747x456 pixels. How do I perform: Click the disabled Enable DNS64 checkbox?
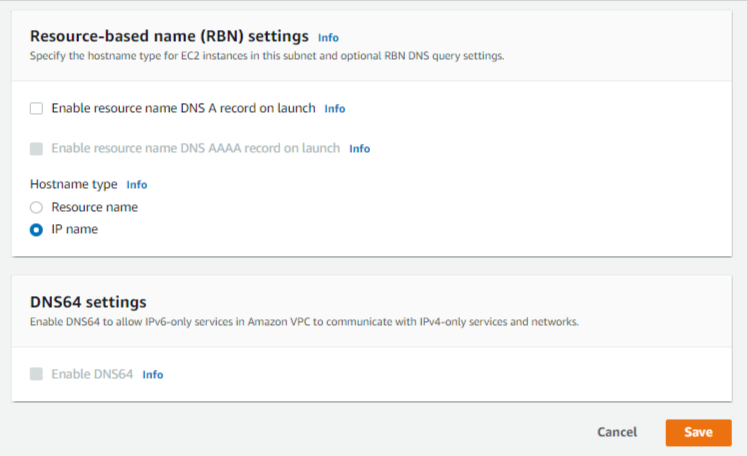pyautogui.click(x=36, y=374)
